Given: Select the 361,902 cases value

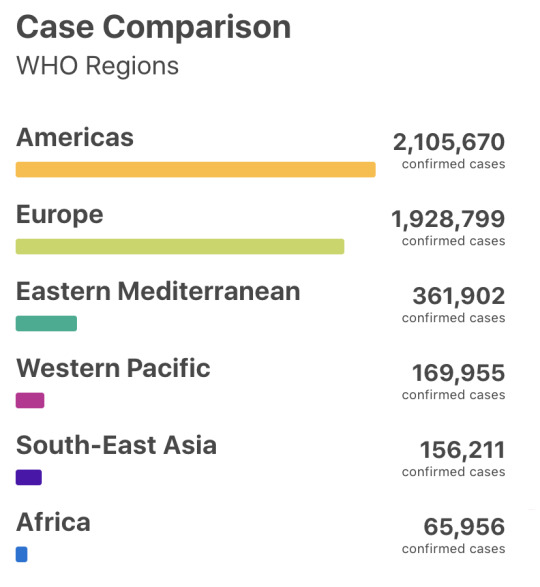Looking at the screenshot, I should tap(459, 296).
